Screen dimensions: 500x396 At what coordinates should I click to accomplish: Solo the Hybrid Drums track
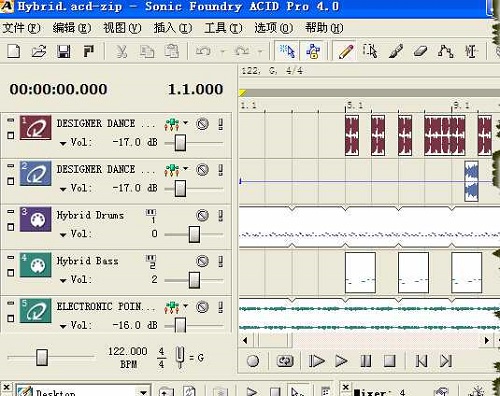(221, 216)
